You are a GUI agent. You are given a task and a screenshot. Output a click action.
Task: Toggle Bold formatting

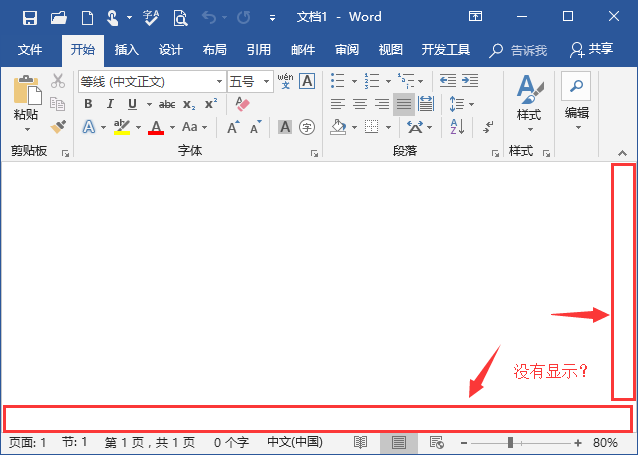pyautogui.click(x=88, y=104)
